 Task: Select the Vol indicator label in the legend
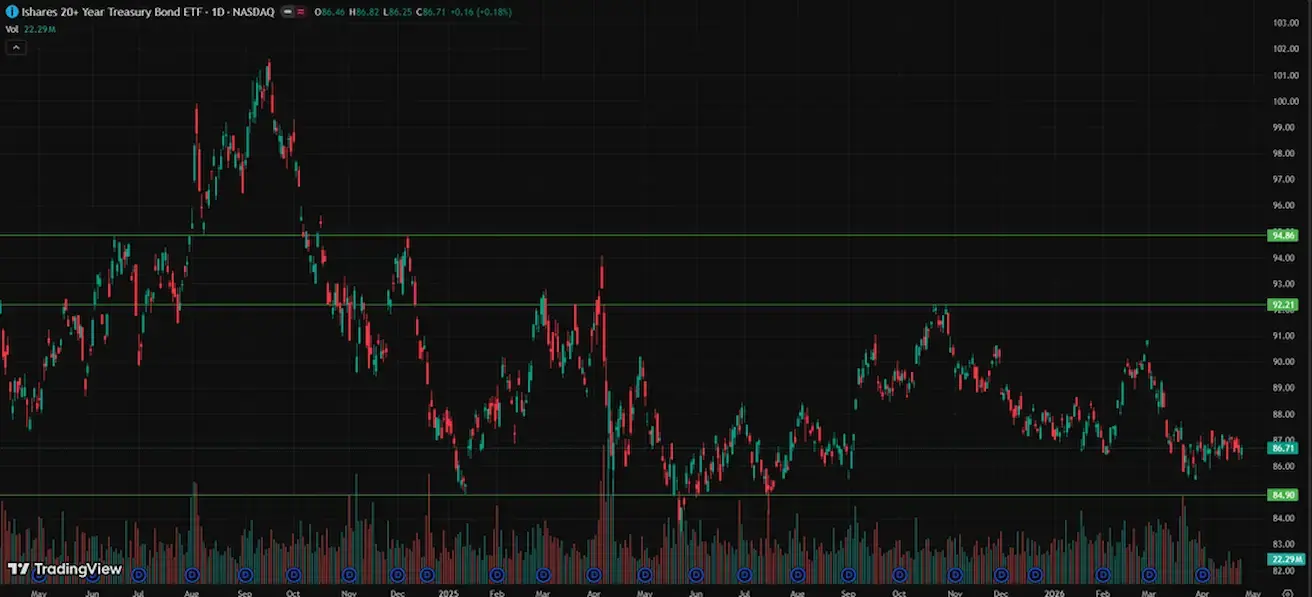click(x=12, y=29)
